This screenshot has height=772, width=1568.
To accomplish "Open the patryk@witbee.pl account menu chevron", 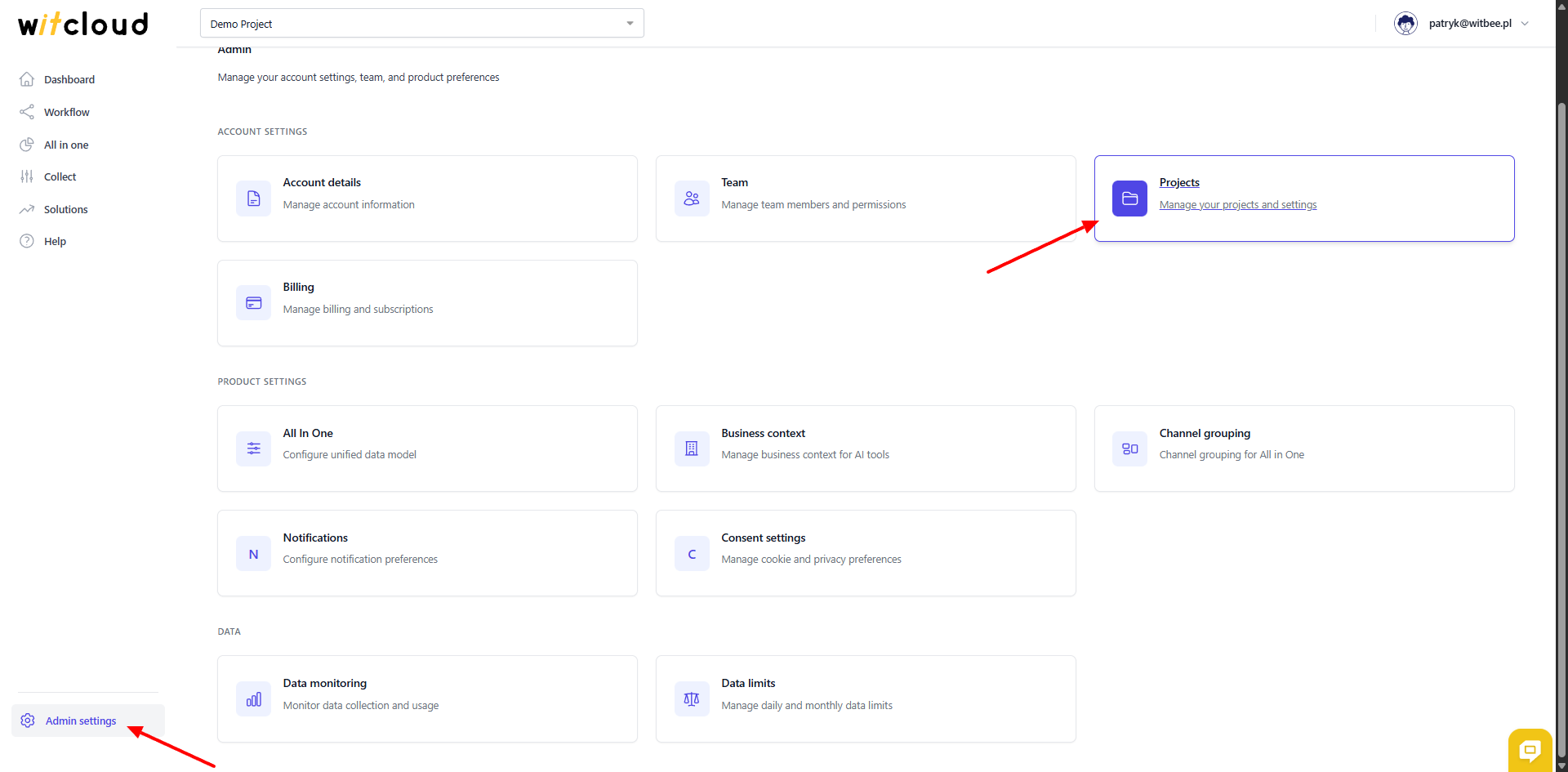I will (1525, 24).
